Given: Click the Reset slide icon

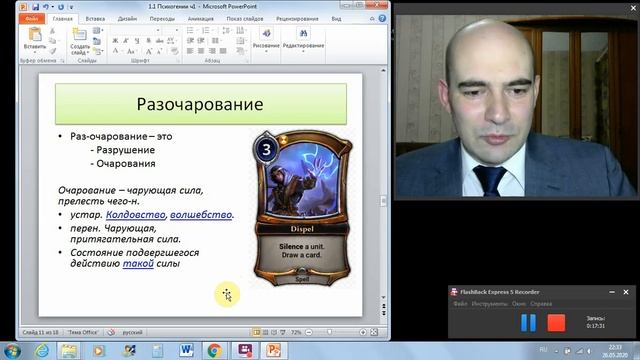Looking at the screenshot, I should [x=97, y=41].
